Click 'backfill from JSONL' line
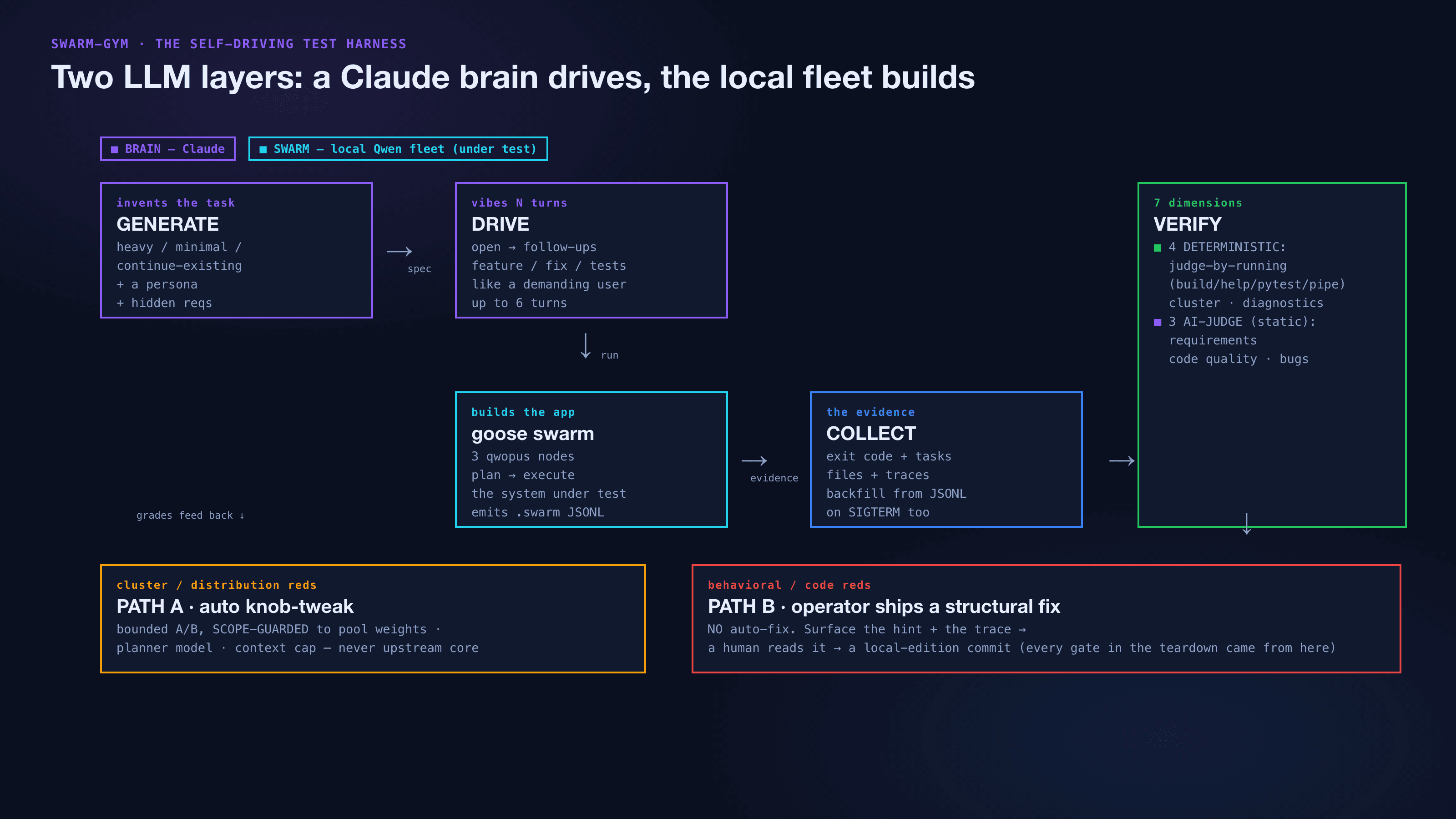 pyautogui.click(x=896, y=494)
